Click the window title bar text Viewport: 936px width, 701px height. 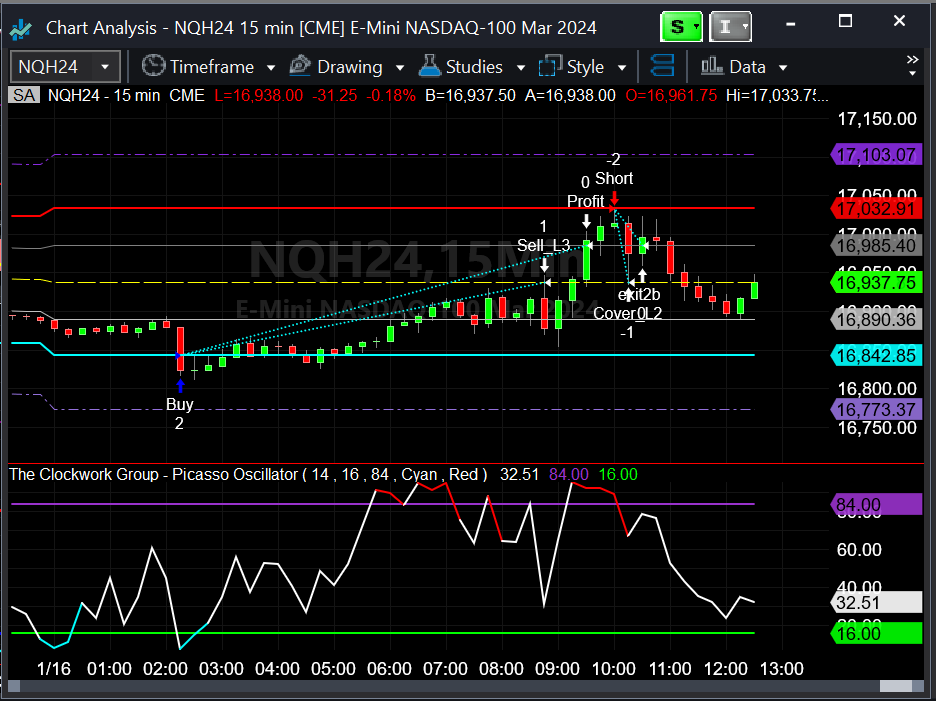pos(321,28)
